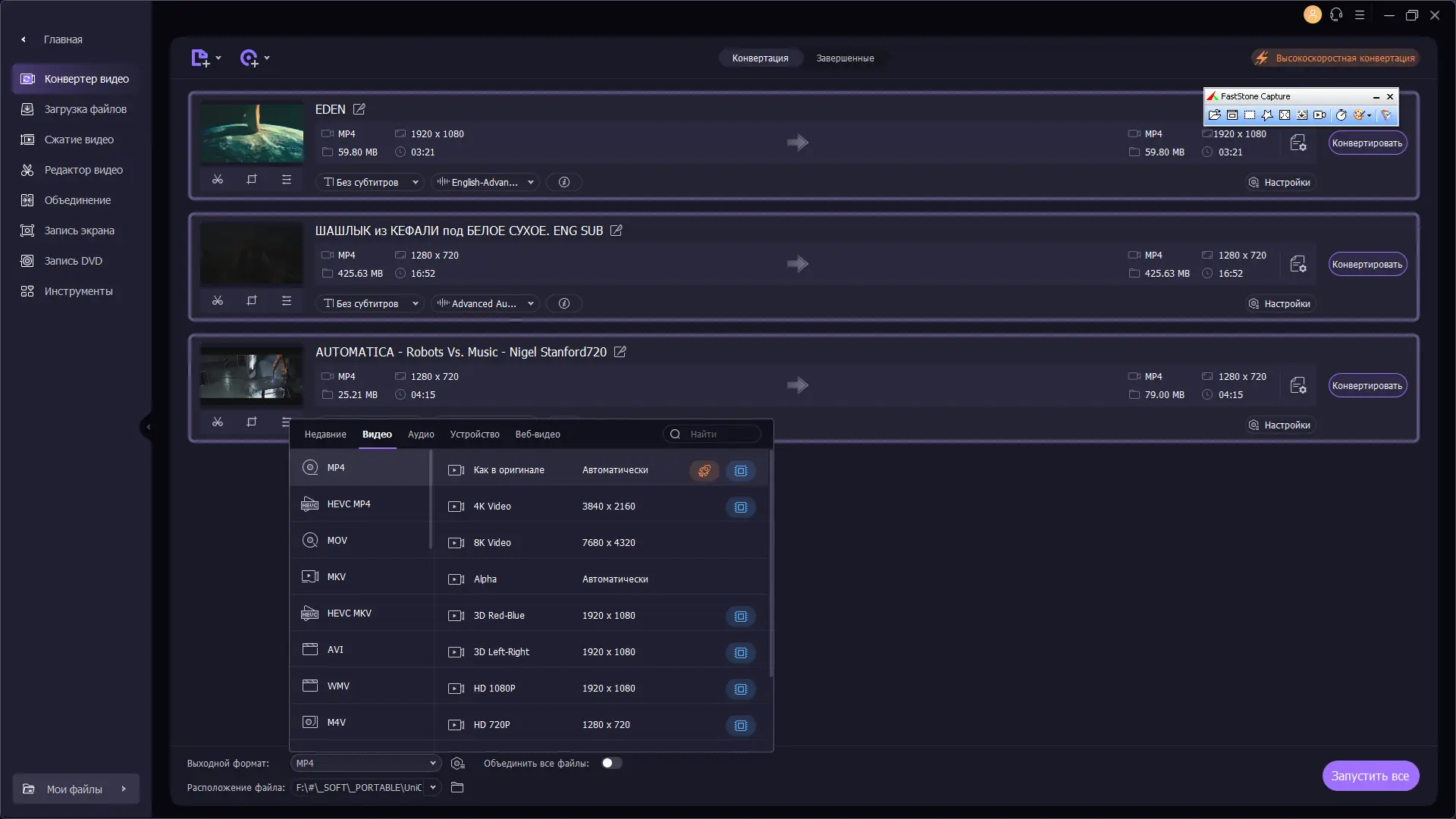Click the info icon on the ШАШЛЫК row
The image size is (1456, 819).
click(x=564, y=303)
